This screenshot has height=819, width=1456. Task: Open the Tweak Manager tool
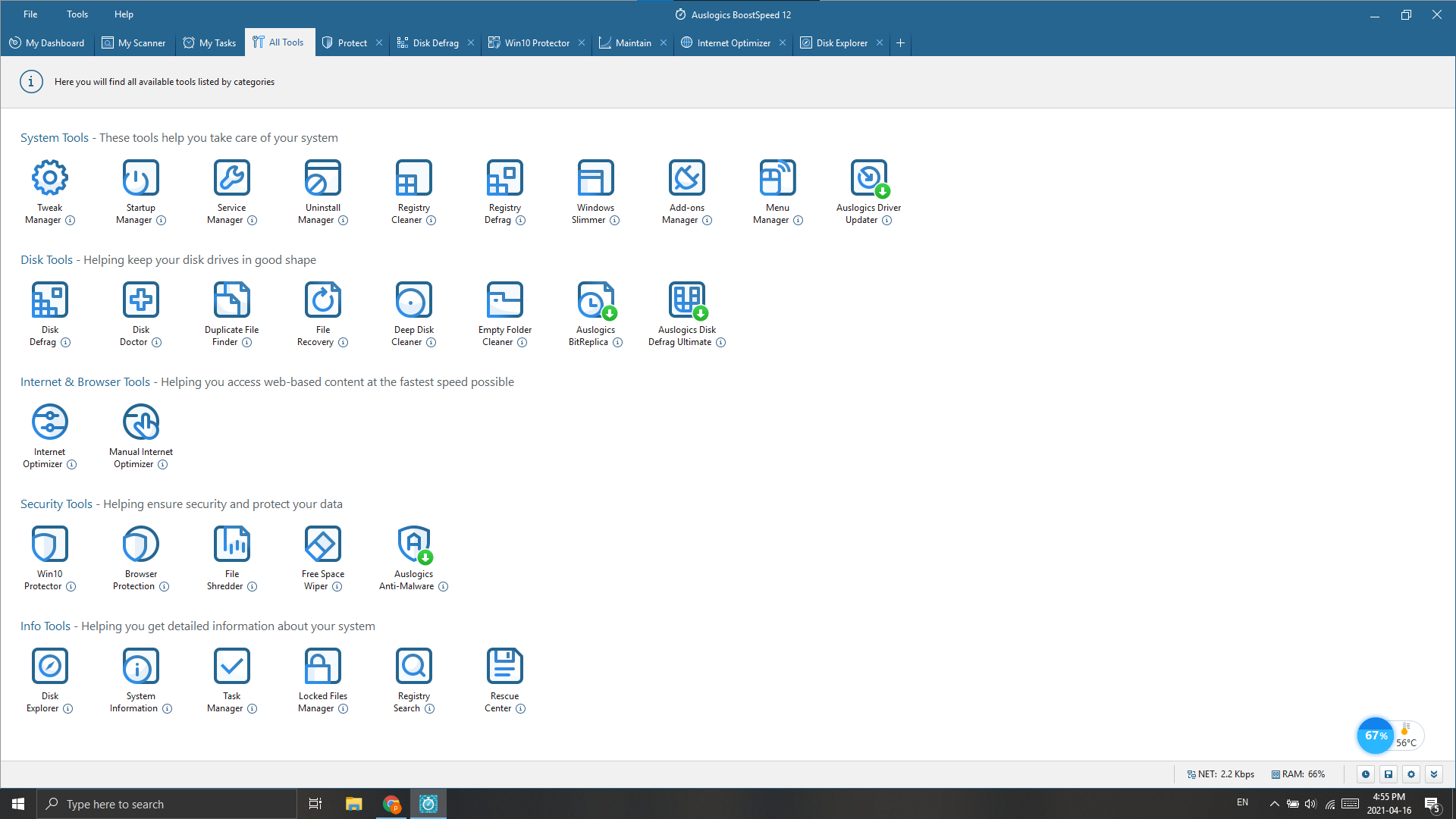point(50,178)
